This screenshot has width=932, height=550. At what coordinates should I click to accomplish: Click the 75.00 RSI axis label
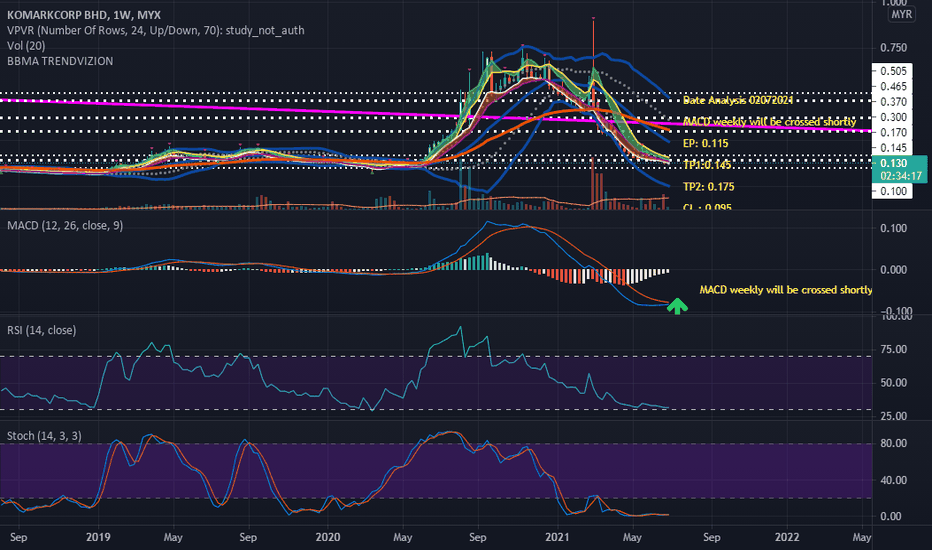pyautogui.click(x=893, y=350)
